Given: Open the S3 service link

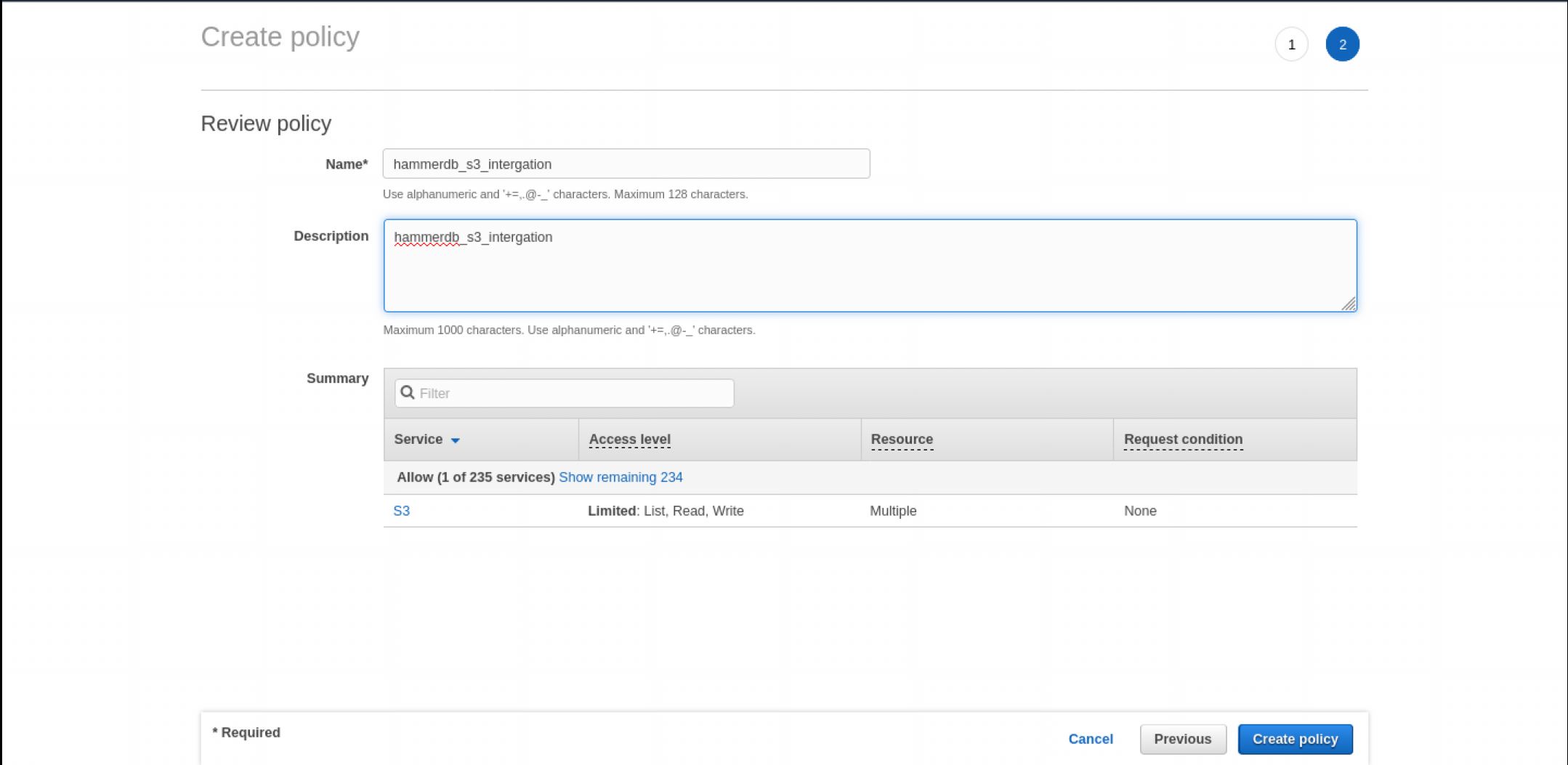Looking at the screenshot, I should 401,511.
